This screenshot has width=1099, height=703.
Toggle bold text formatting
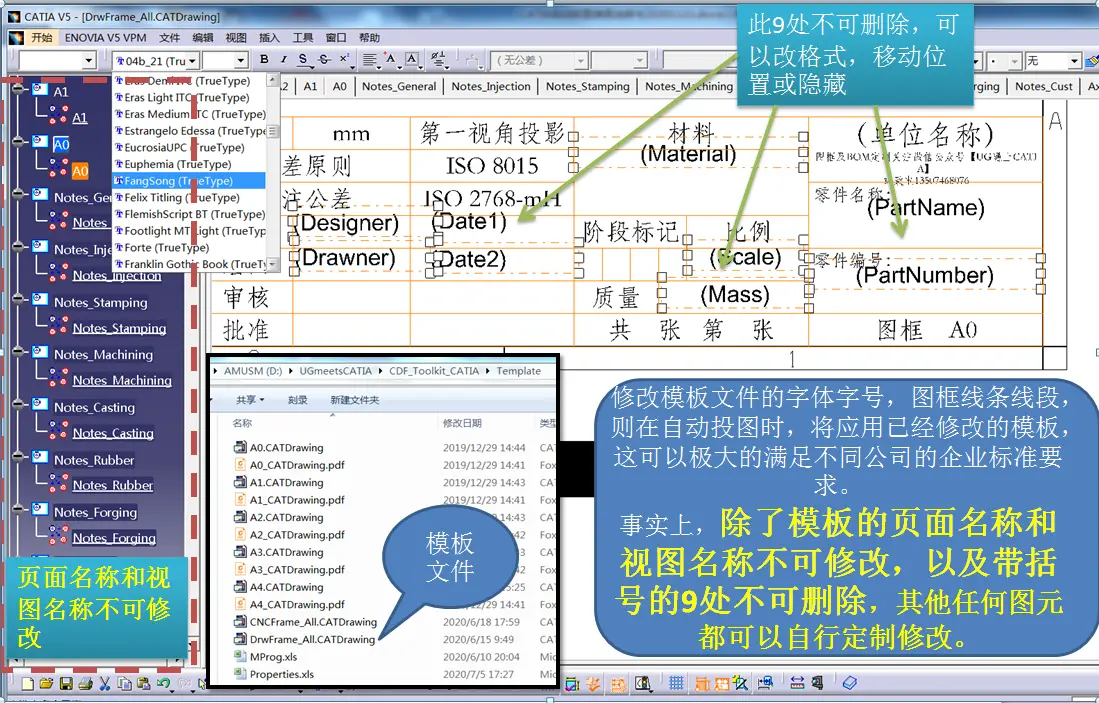tap(264, 60)
